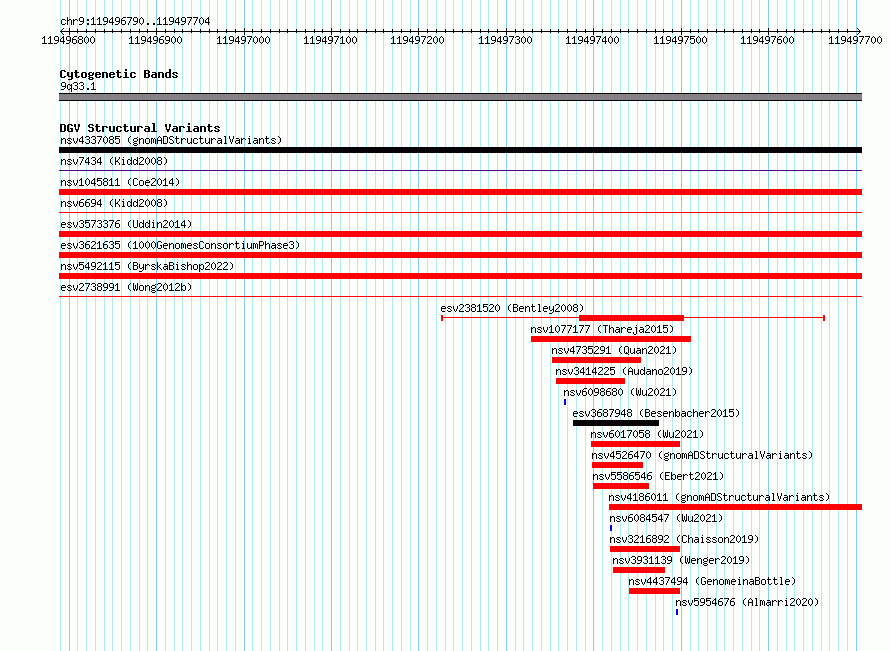Click esv2381520 (Bentley2008) label
890x651 pixels.
click(x=512, y=308)
